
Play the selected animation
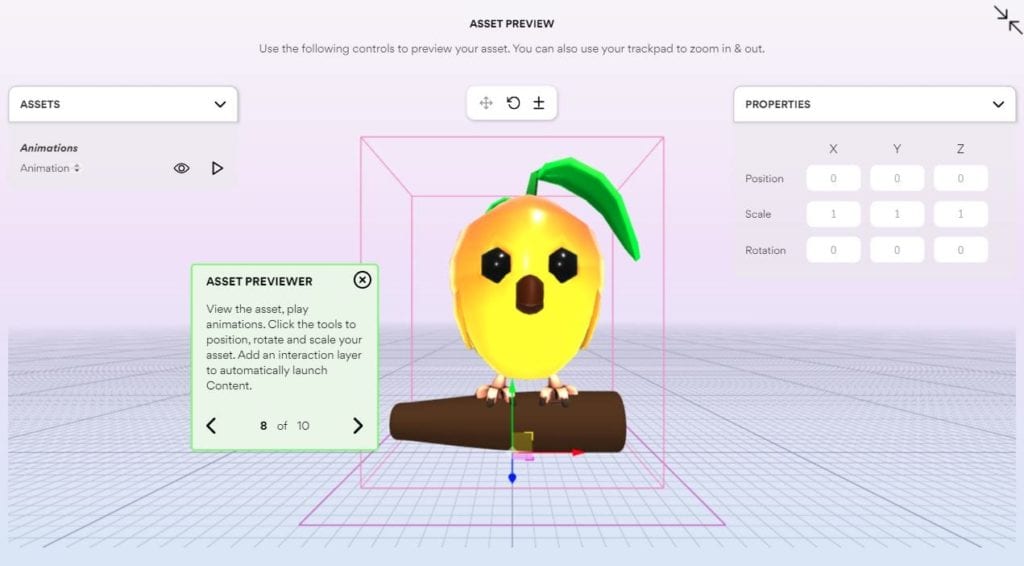coord(217,169)
